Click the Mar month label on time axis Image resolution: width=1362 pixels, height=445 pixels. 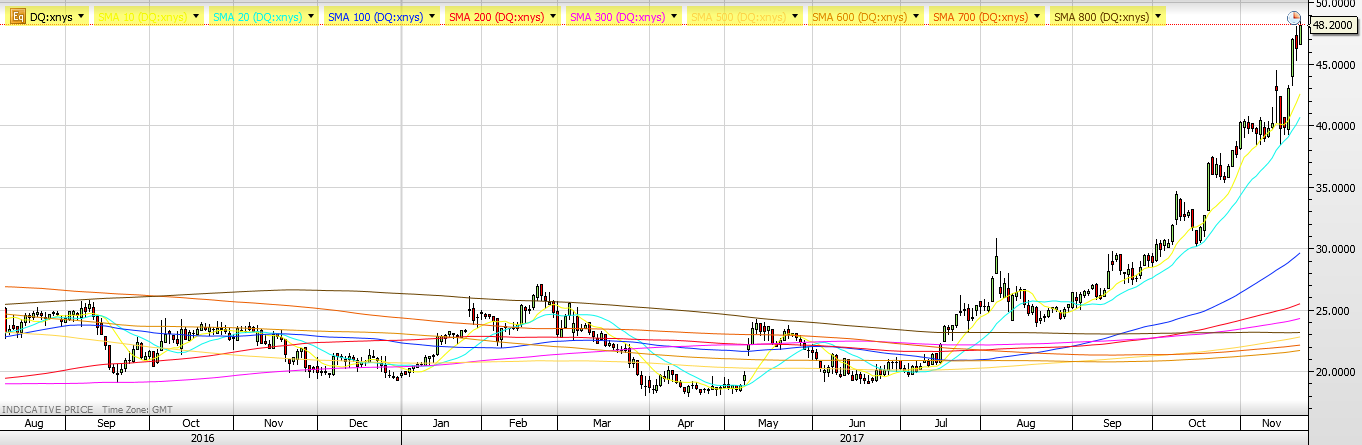(602, 423)
